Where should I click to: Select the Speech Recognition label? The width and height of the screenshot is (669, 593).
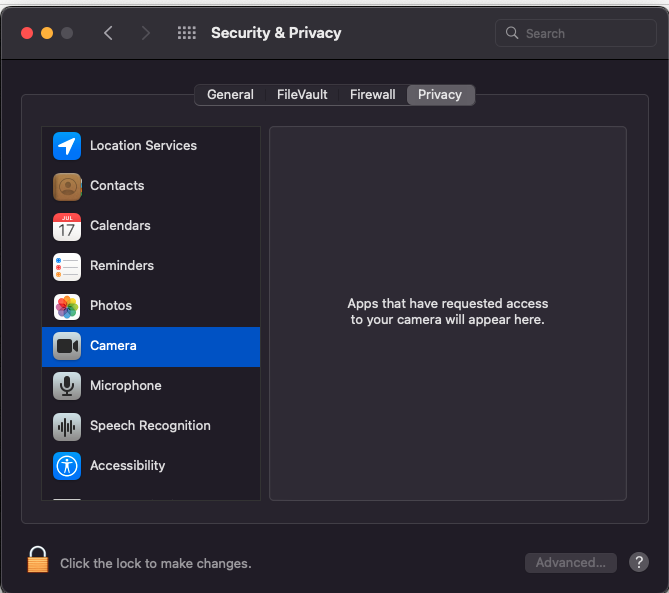point(150,426)
